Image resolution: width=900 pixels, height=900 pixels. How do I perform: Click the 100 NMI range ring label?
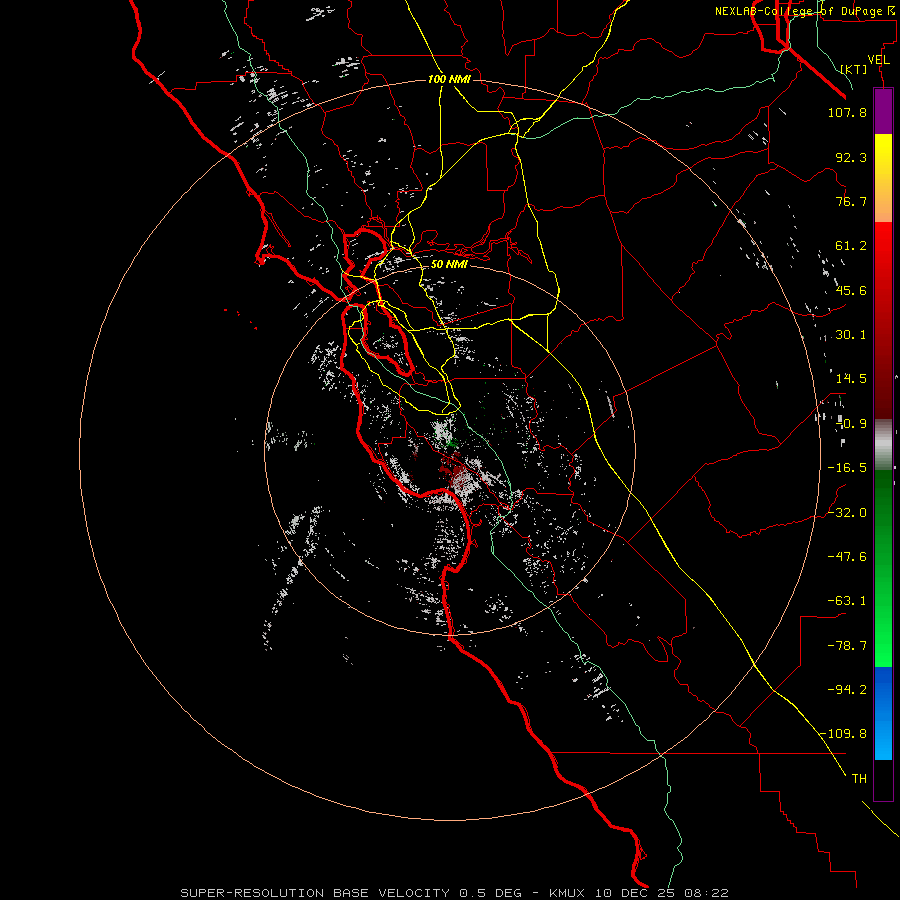coord(449,79)
